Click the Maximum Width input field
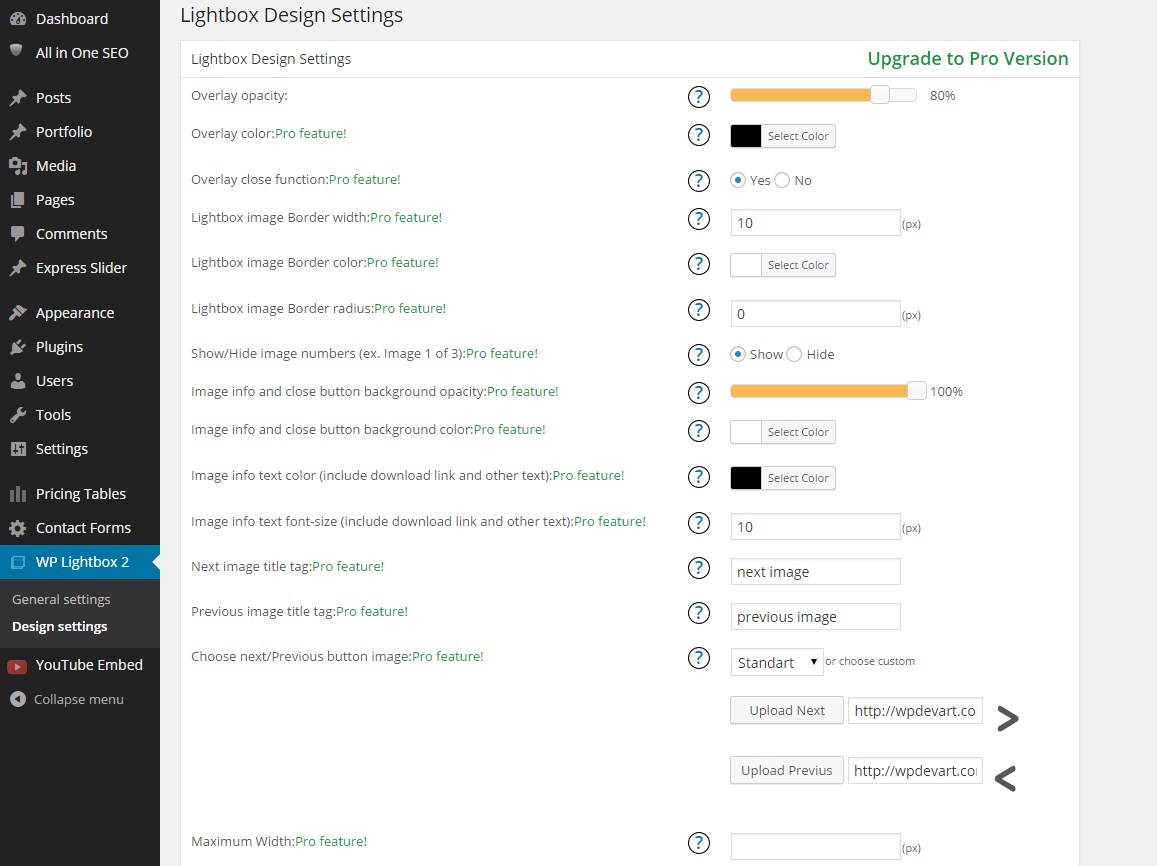 [815, 846]
